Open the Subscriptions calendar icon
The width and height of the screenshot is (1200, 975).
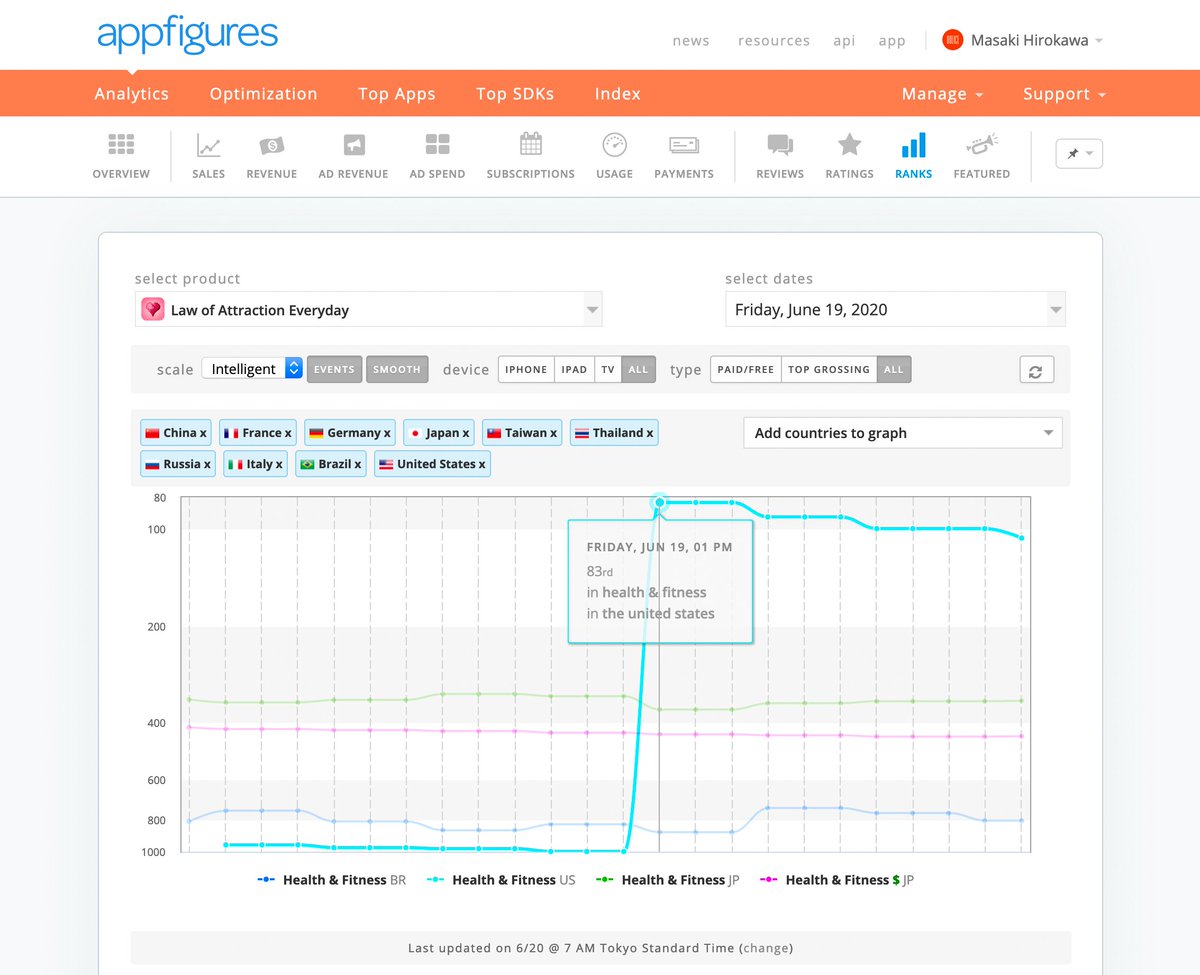pyautogui.click(x=531, y=145)
